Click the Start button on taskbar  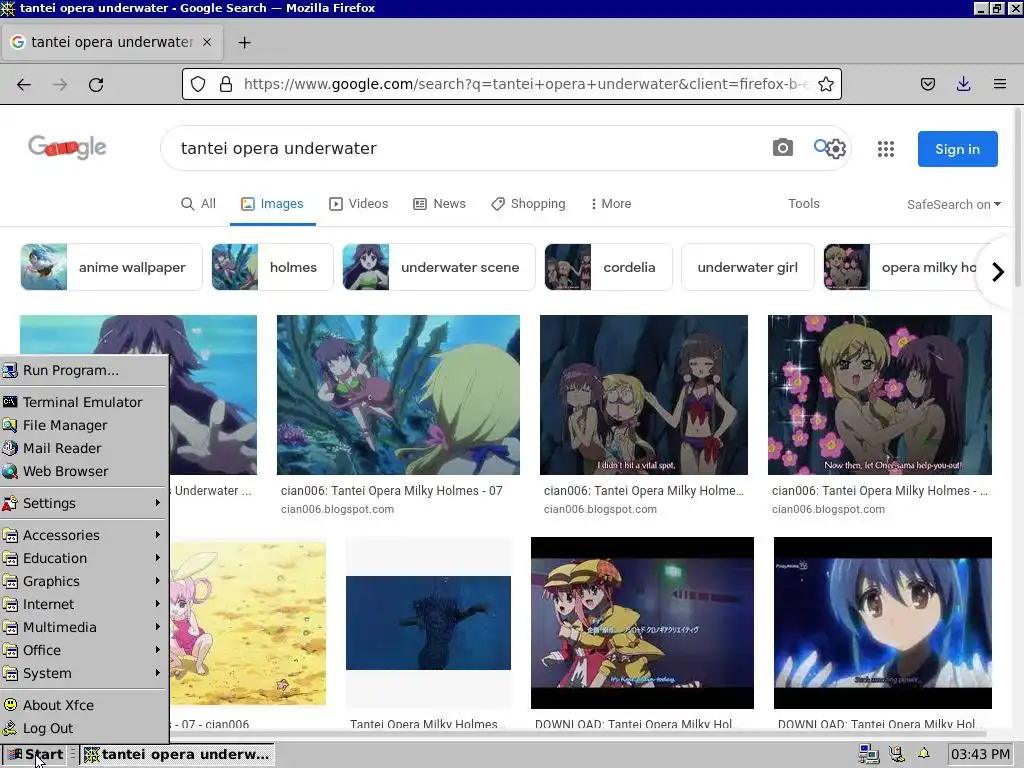34,754
